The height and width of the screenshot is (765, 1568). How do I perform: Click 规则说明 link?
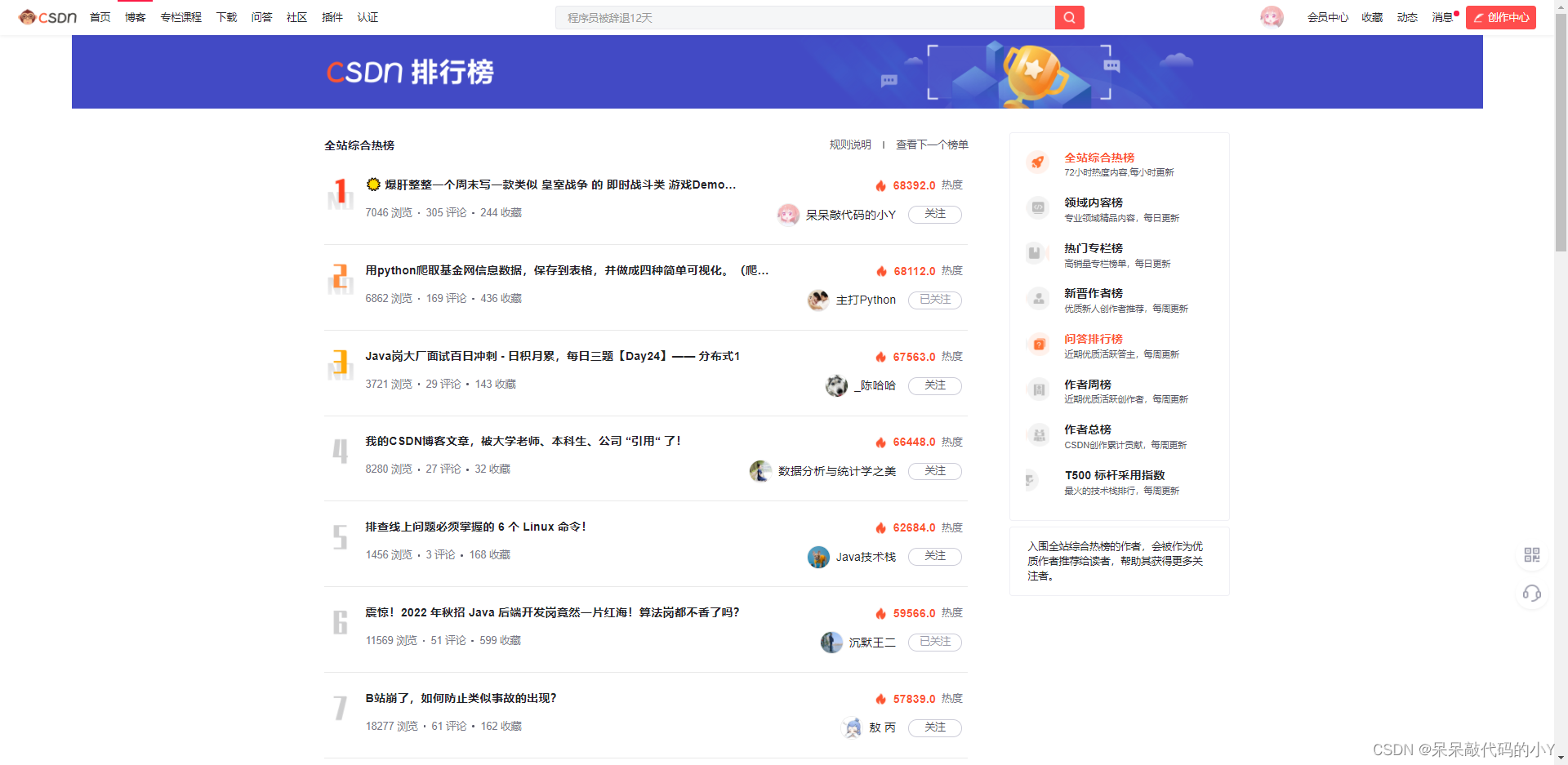click(850, 145)
